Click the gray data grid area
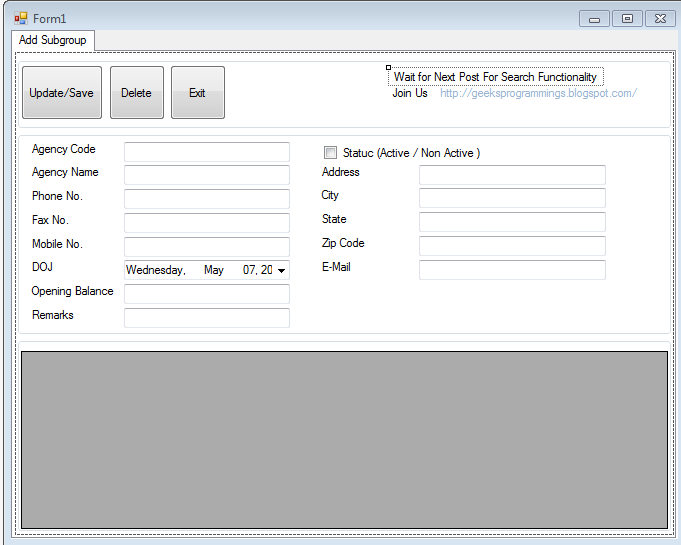The width and height of the screenshot is (681, 545). coord(344,440)
